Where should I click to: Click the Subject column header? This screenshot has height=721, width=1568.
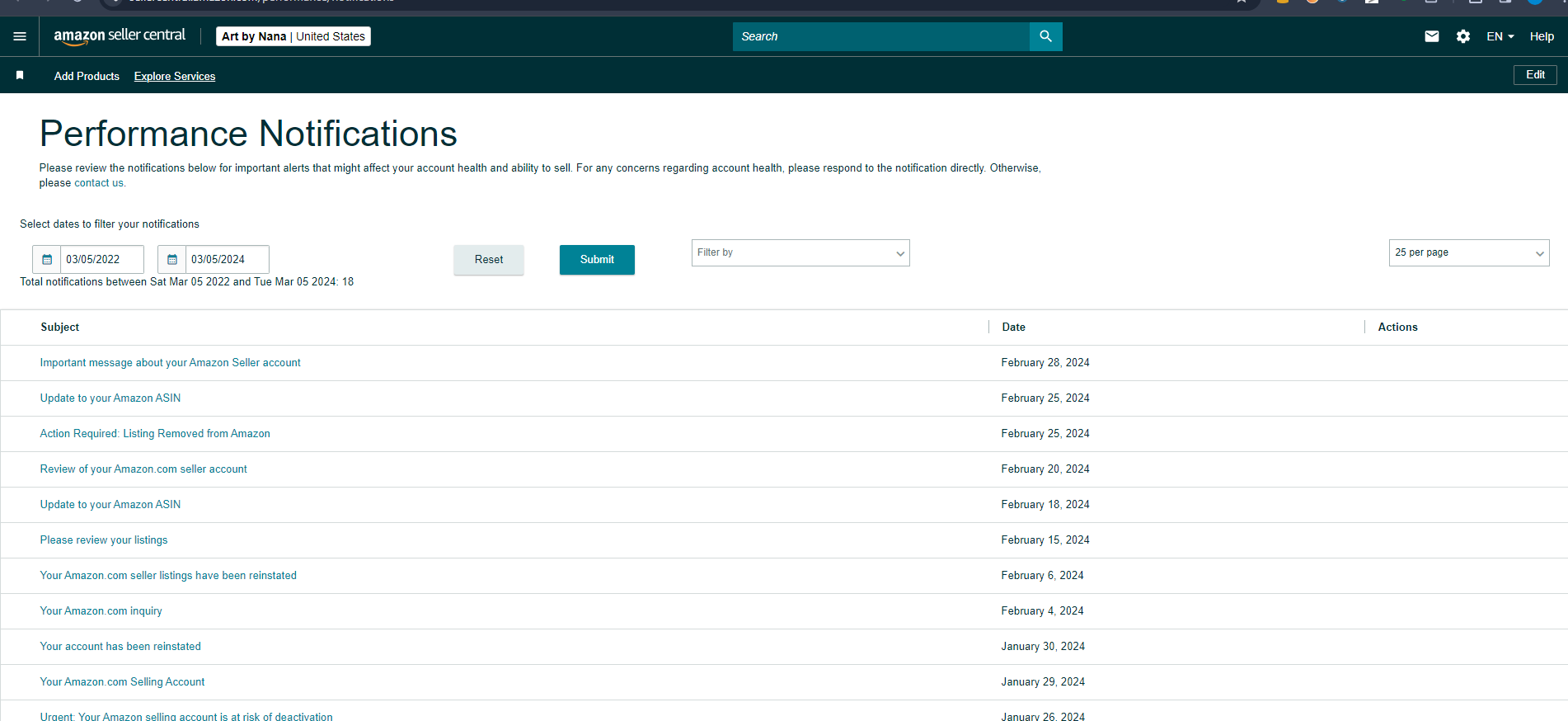(60, 328)
